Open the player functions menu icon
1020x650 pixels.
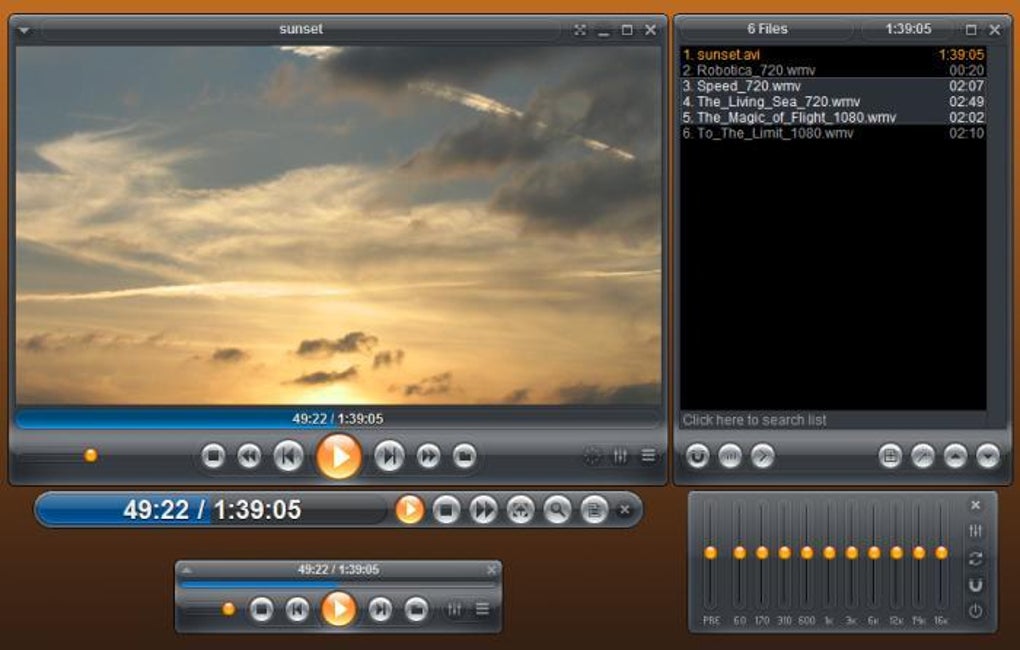(x=649, y=455)
